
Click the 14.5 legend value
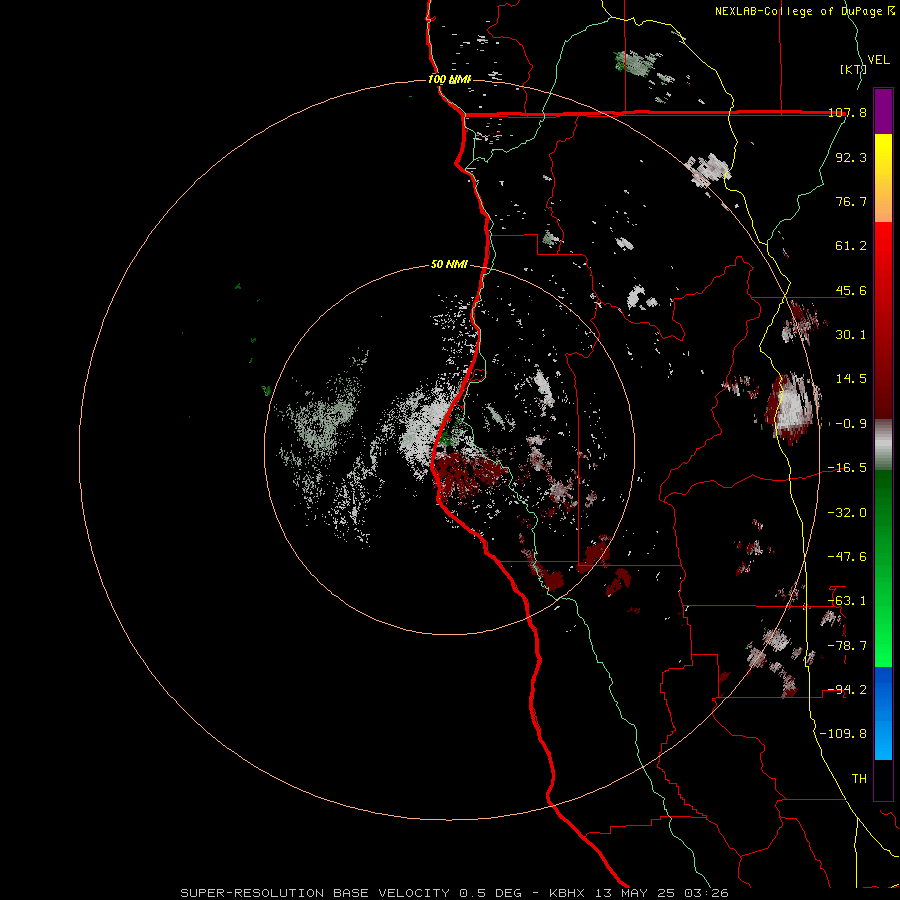851,379
